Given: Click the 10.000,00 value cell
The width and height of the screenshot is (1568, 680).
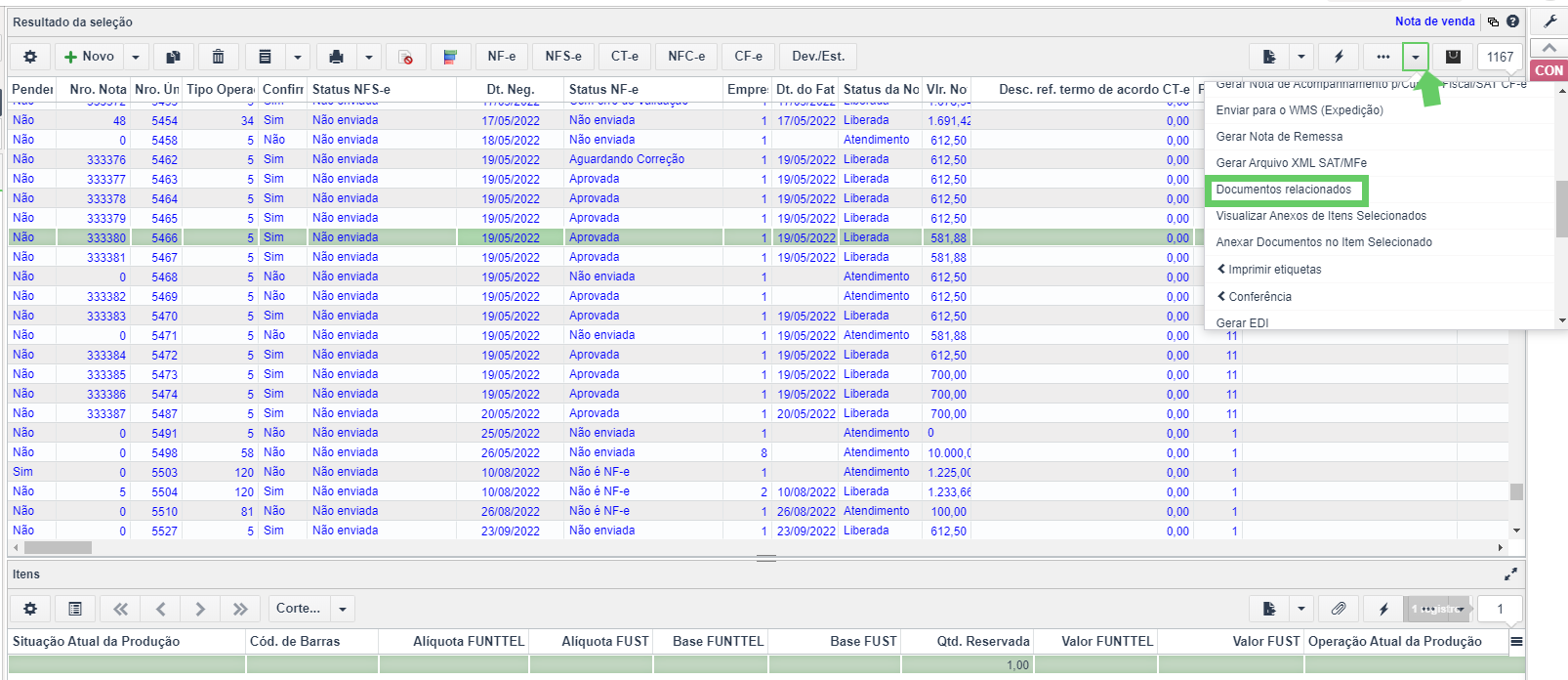Looking at the screenshot, I should pos(948,452).
